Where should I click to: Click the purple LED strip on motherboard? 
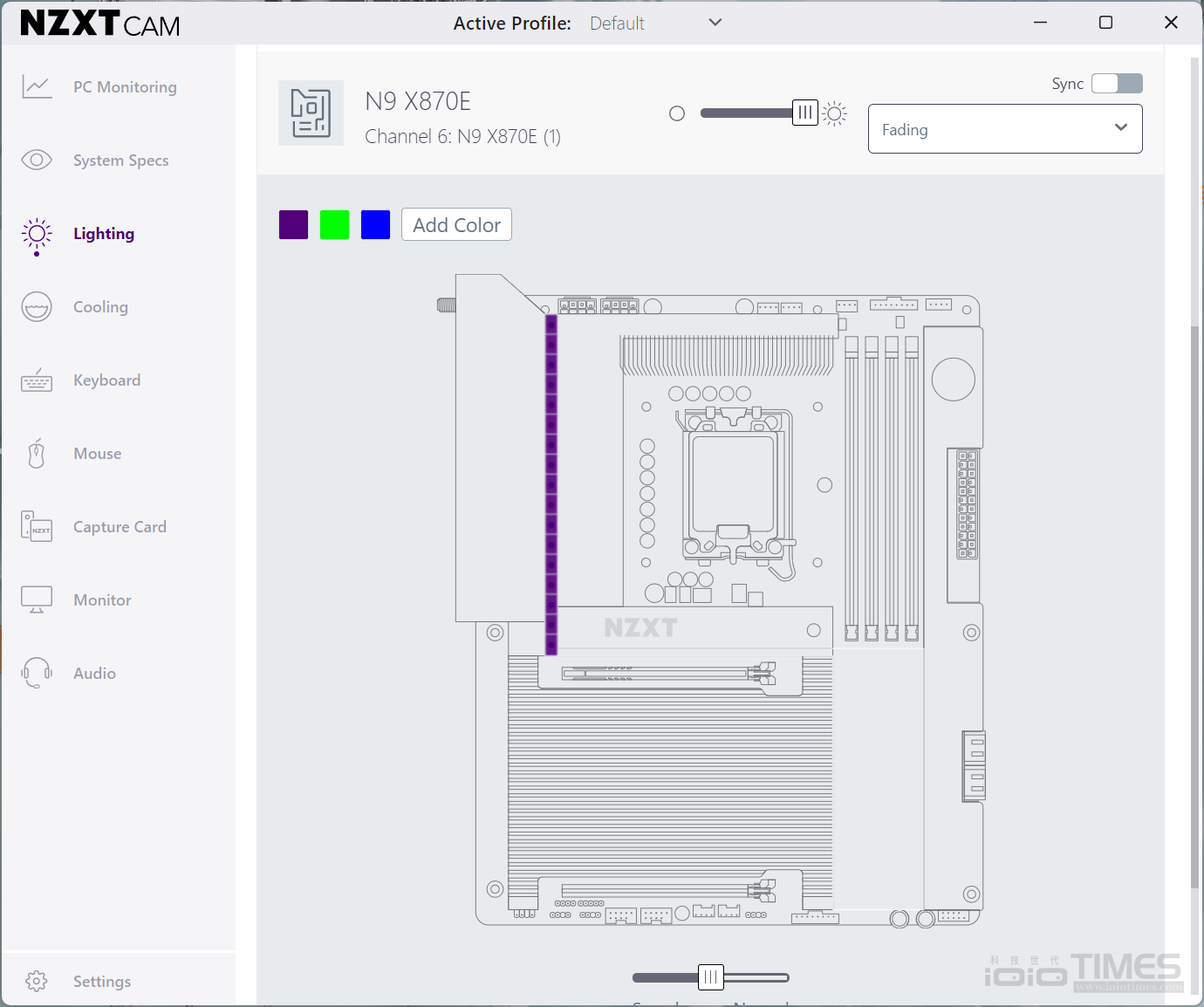coord(551,484)
